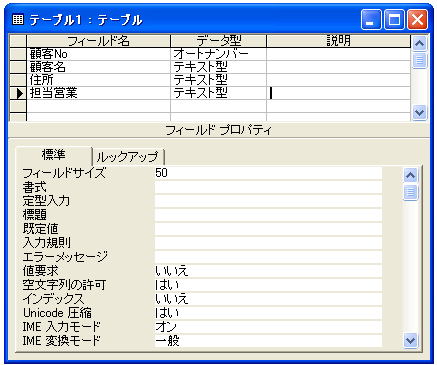Click the インデックス property label
The image size is (437, 365).
[53, 299]
